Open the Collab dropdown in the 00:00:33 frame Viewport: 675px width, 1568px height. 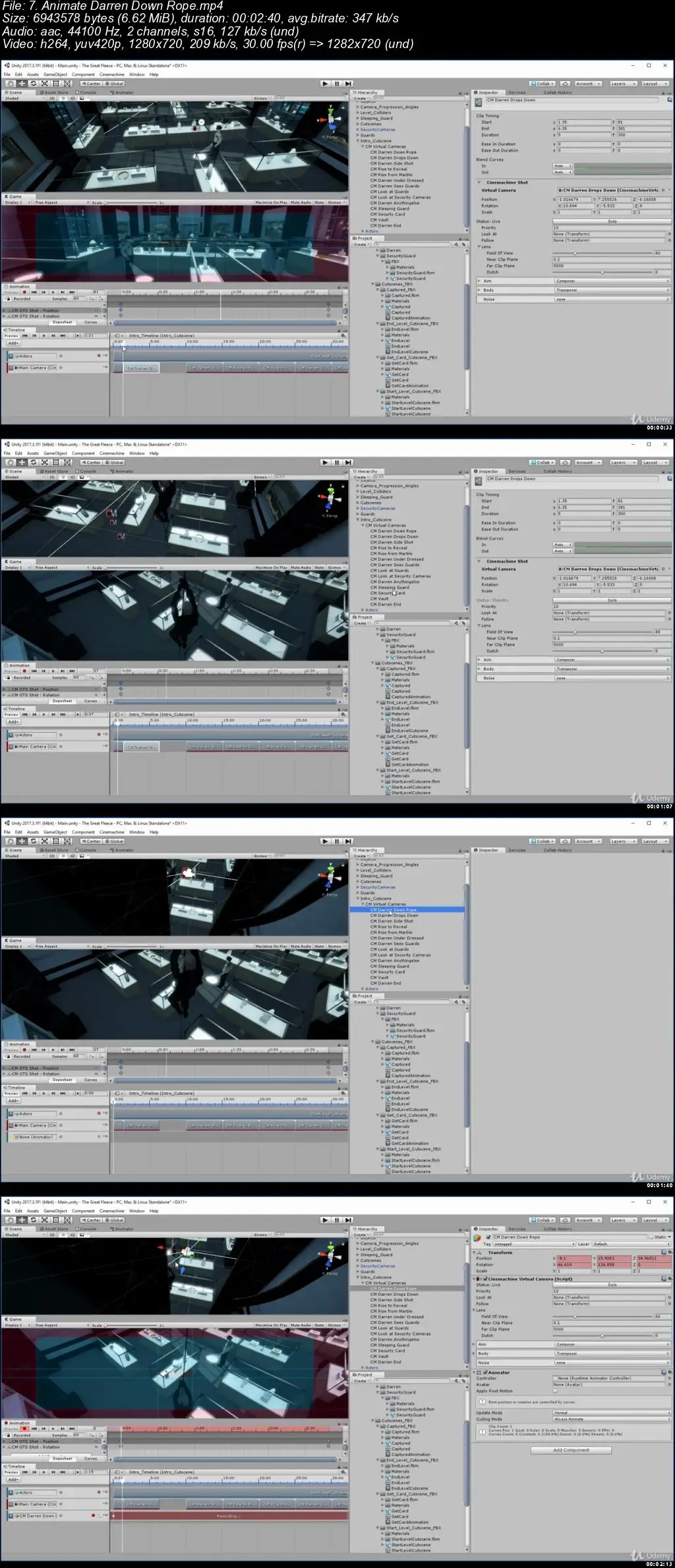(543, 84)
